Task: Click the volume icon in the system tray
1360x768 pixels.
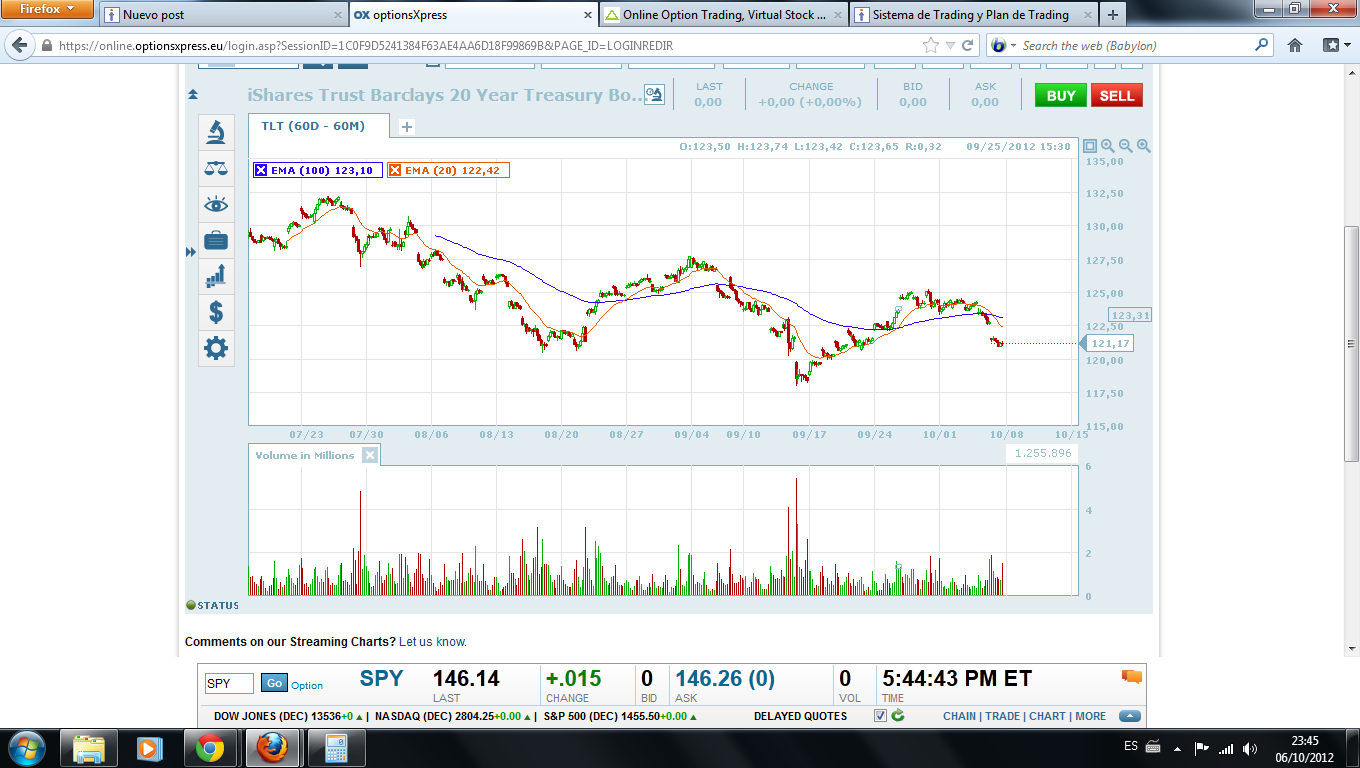Action: tap(1249, 748)
